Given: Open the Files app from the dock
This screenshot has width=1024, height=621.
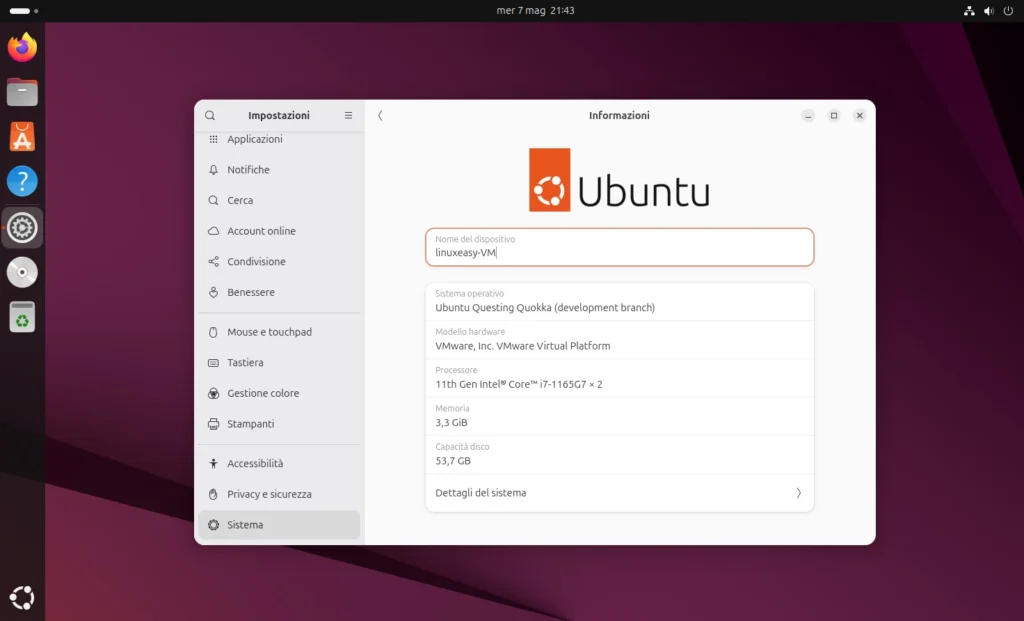Looking at the screenshot, I should (21, 91).
